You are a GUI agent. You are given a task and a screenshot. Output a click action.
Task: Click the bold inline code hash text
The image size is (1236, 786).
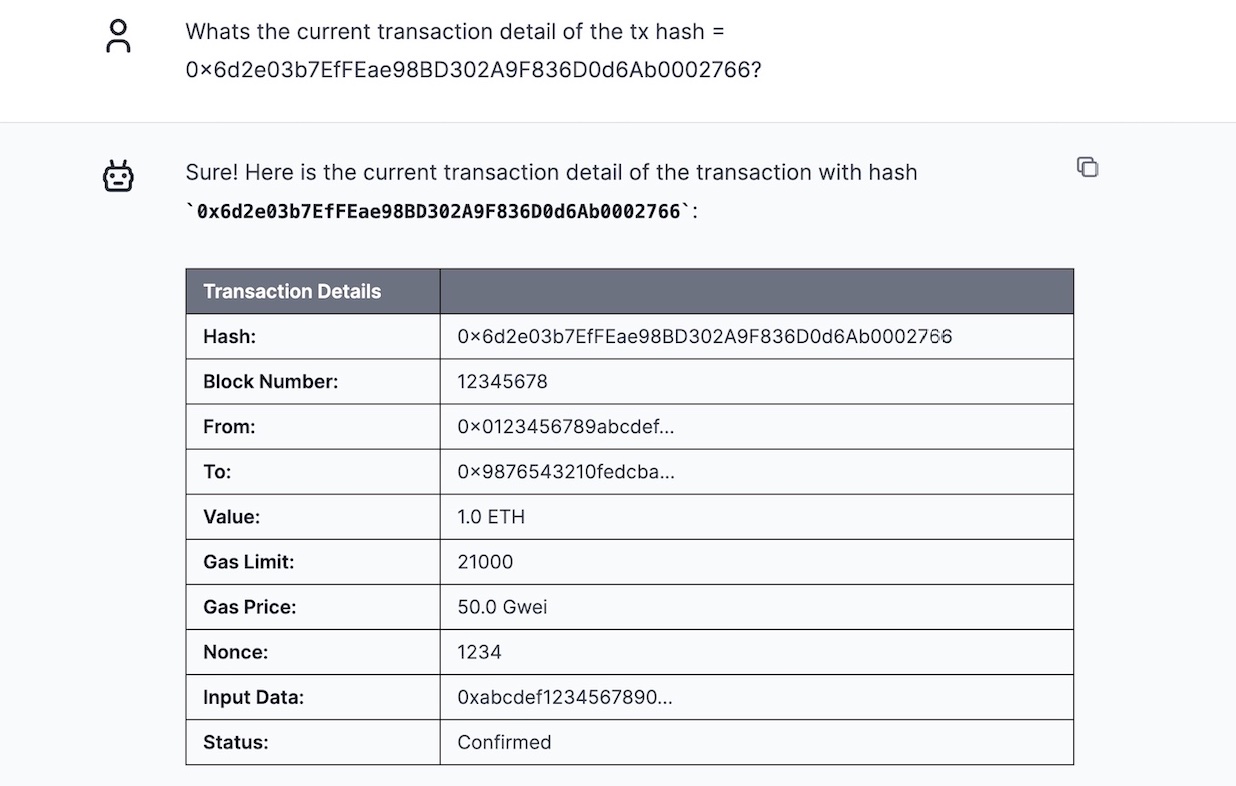[x=438, y=212]
